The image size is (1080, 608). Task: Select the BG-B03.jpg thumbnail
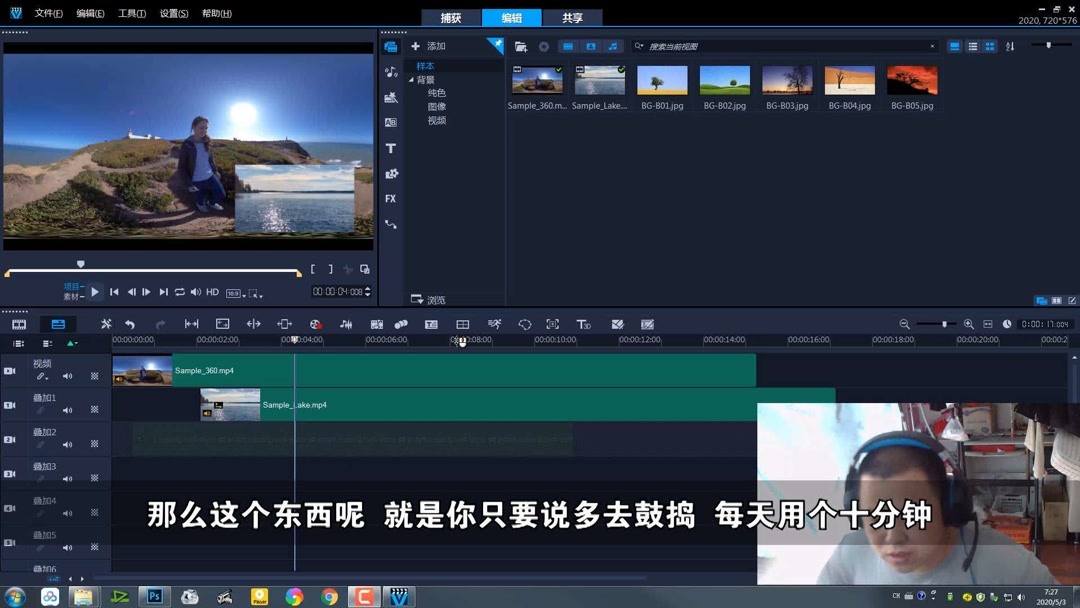point(786,80)
